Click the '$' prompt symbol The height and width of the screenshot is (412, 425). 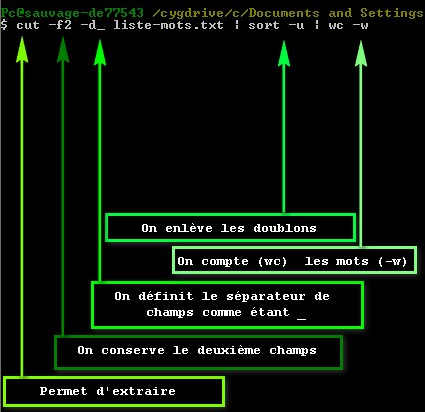[x=4, y=25]
